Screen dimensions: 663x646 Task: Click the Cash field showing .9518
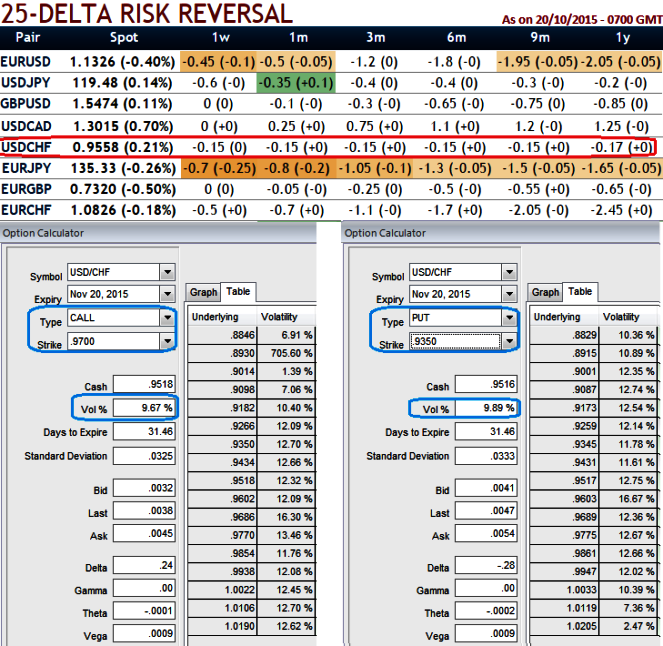(143, 384)
